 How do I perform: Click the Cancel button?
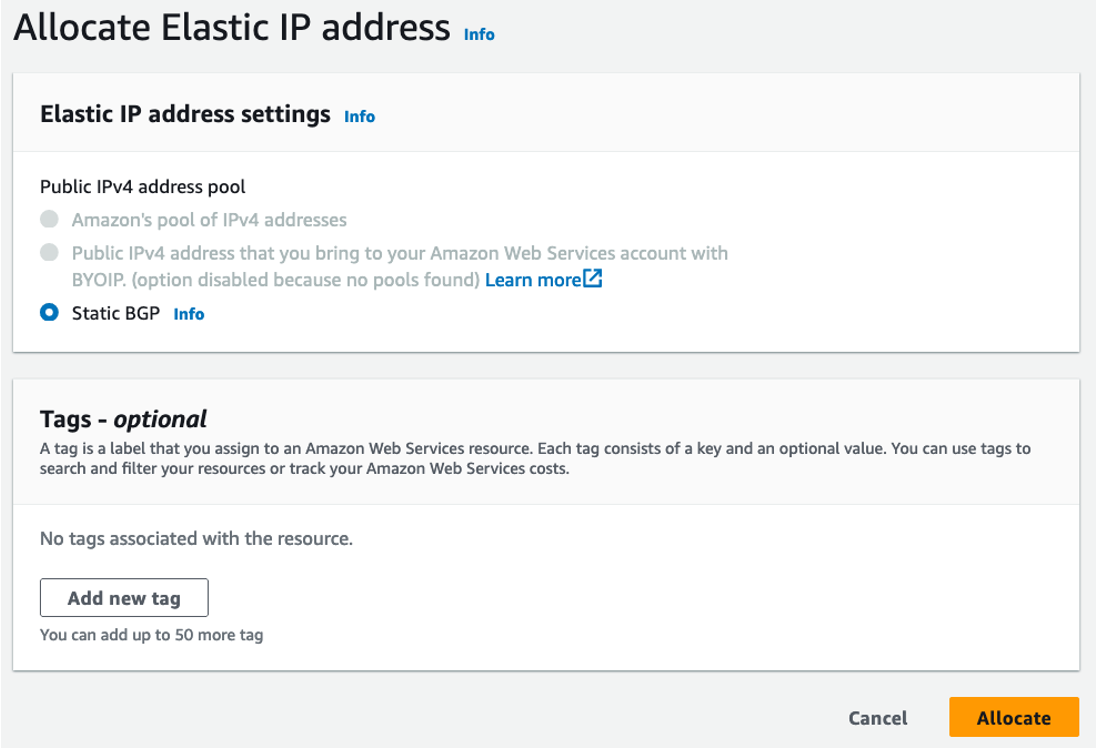click(878, 718)
